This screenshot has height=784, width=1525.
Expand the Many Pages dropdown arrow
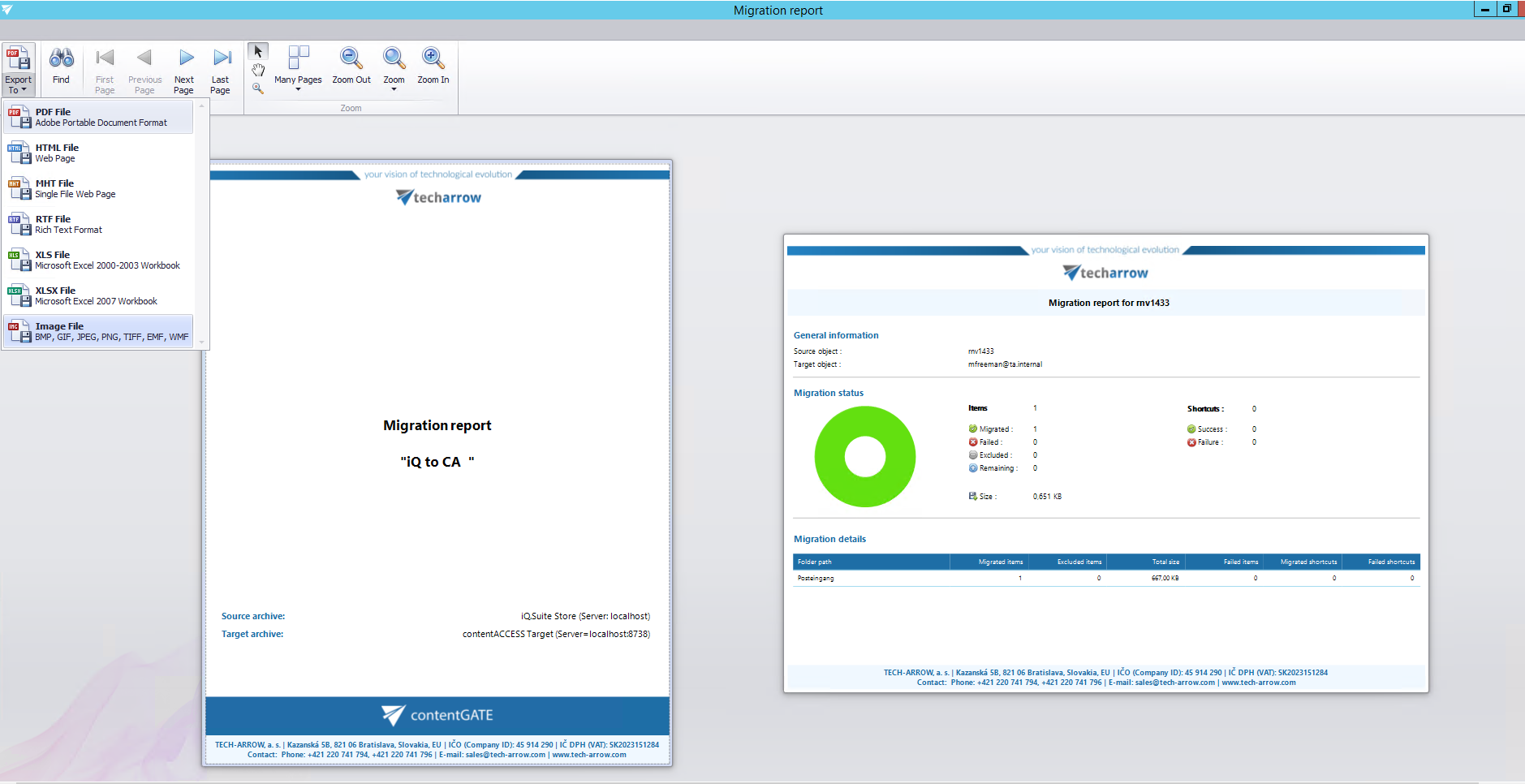pos(298,89)
